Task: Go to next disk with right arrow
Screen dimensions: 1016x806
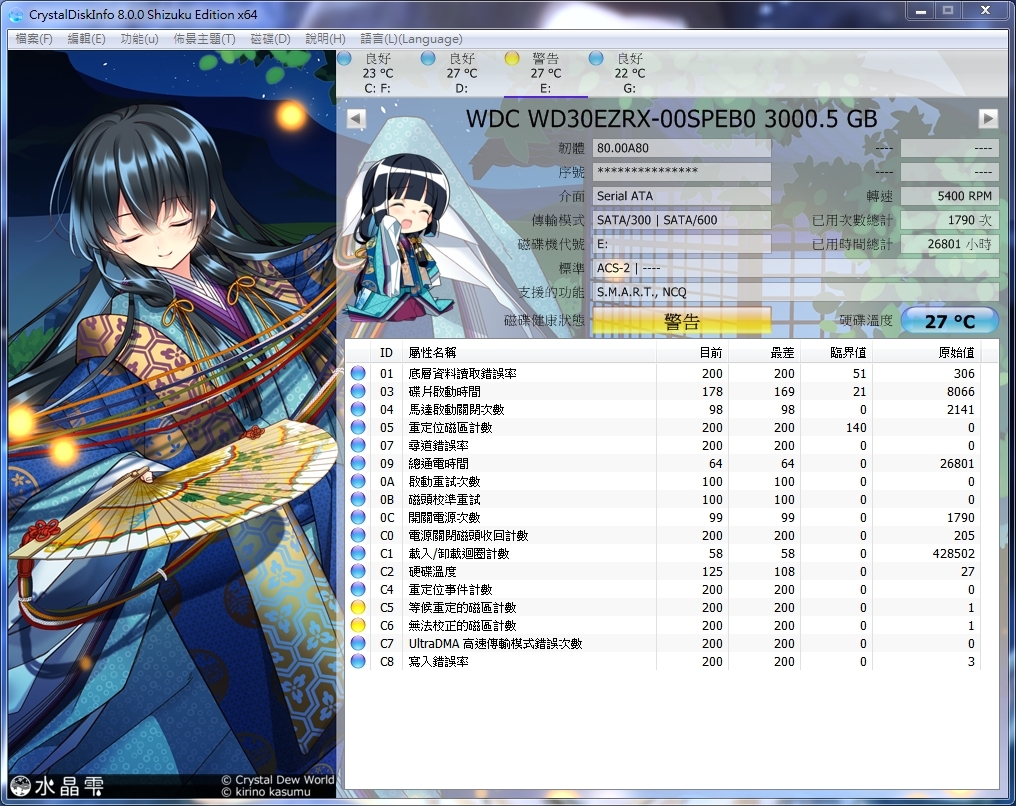Action: coord(988,119)
